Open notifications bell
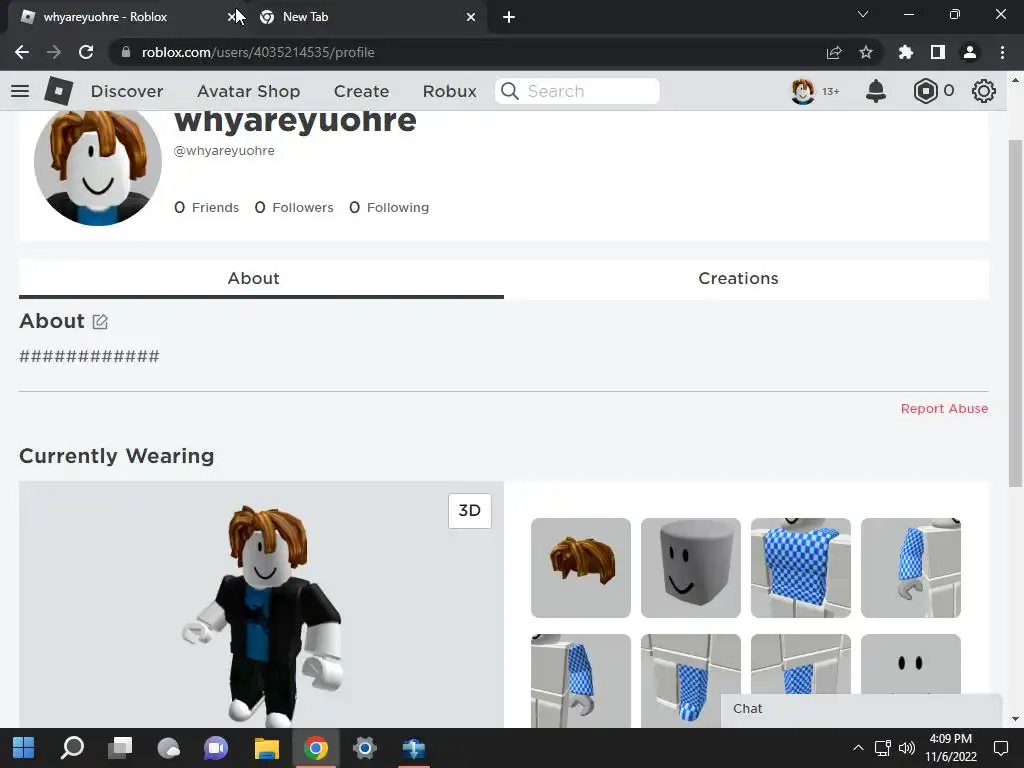 (x=876, y=91)
